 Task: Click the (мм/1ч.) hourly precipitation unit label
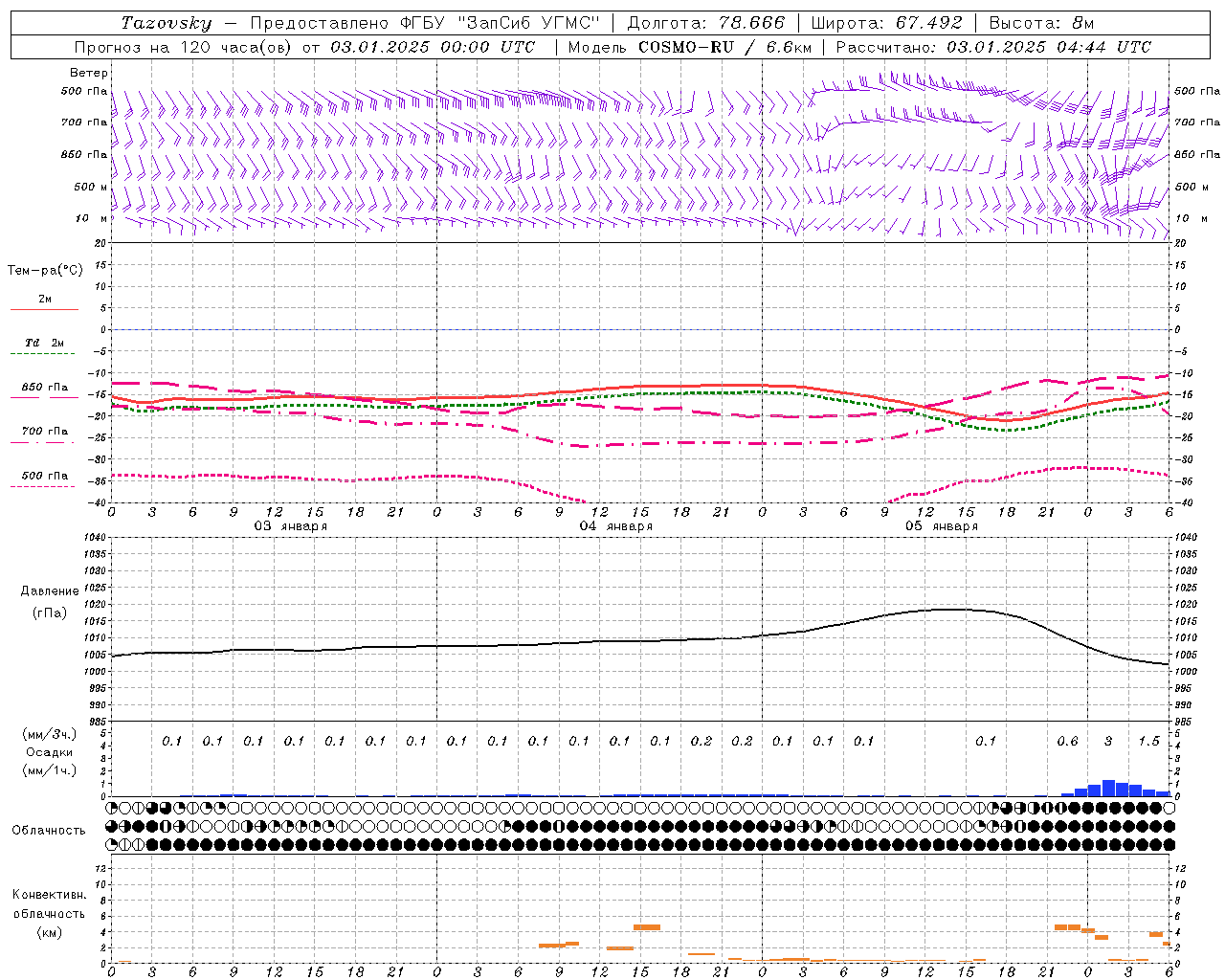click(x=50, y=770)
